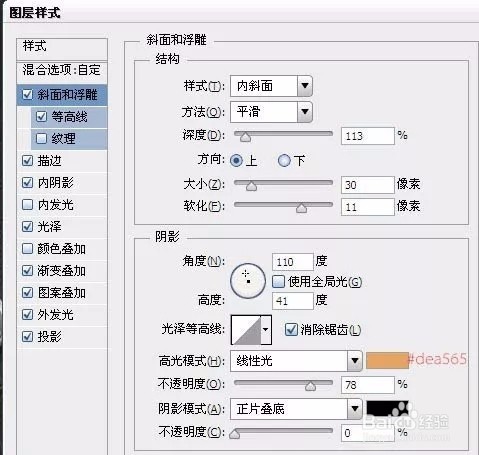This screenshot has height=455, width=479.
Task: Open the 图案叠加 style settings
Action: click(61, 293)
